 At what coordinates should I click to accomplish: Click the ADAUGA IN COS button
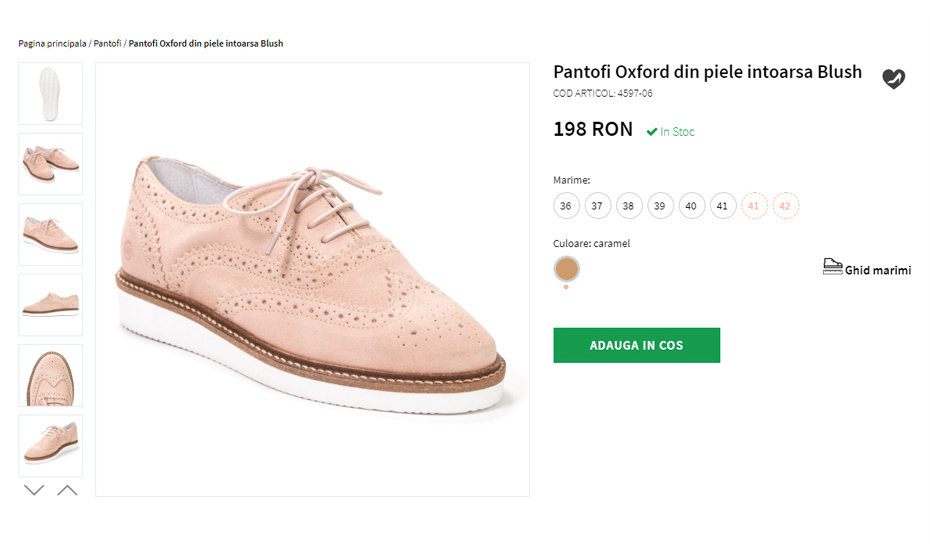pos(636,345)
